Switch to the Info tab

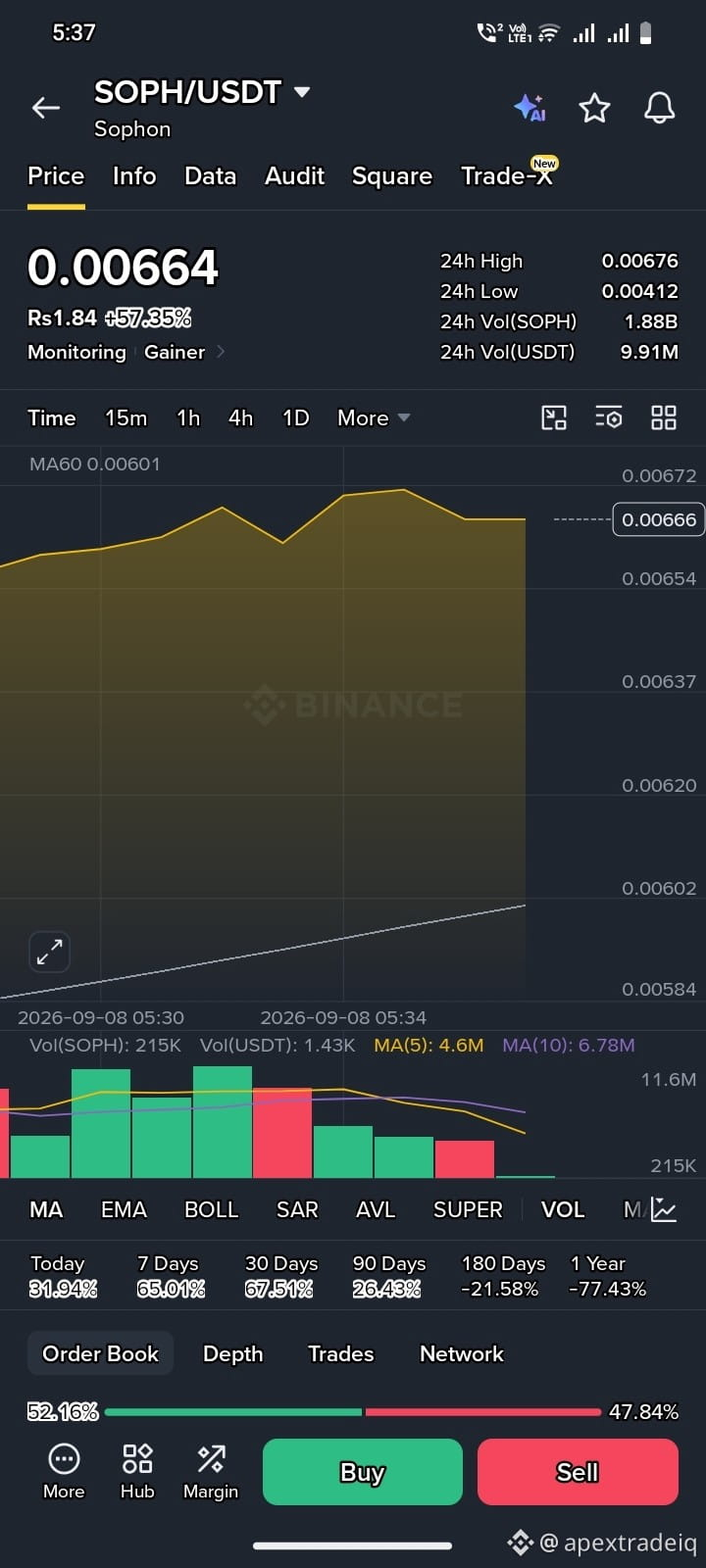pyautogui.click(x=134, y=176)
